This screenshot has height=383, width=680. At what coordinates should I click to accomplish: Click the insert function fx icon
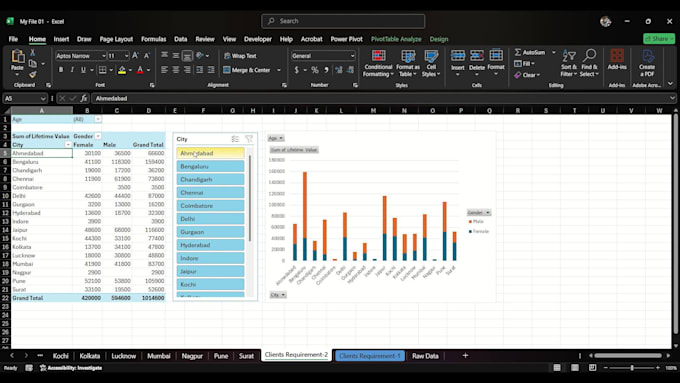(x=84, y=98)
